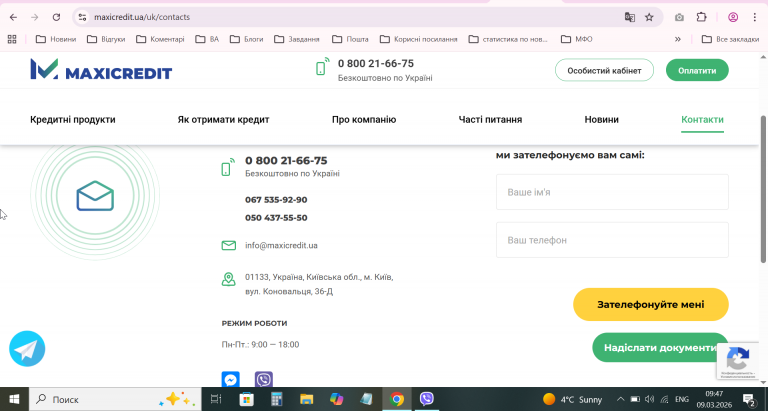Click the large envelope illustration
The image size is (768, 411).
[x=95, y=196]
